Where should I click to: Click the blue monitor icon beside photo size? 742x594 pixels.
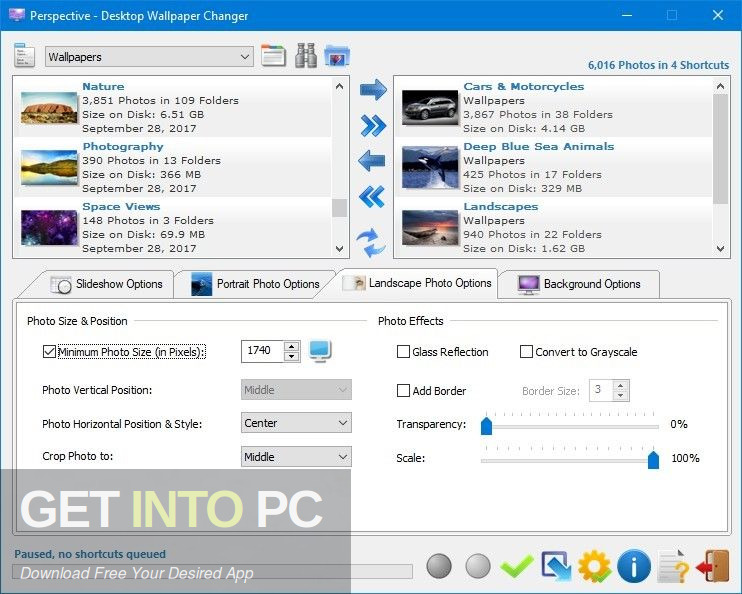click(x=320, y=351)
